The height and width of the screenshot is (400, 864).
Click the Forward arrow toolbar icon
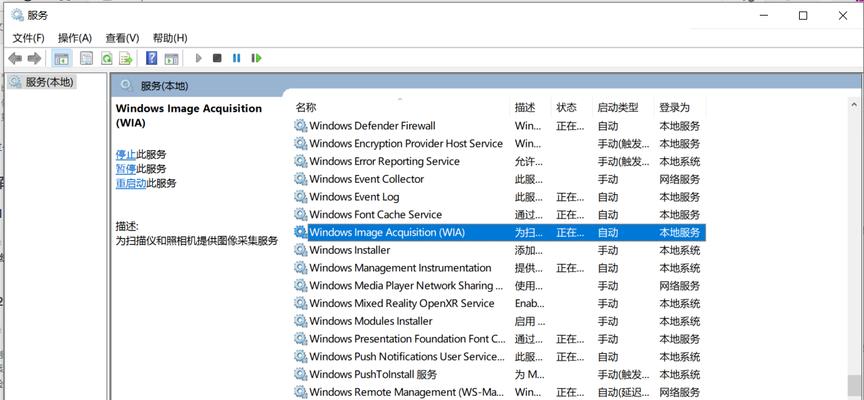pos(34,58)
